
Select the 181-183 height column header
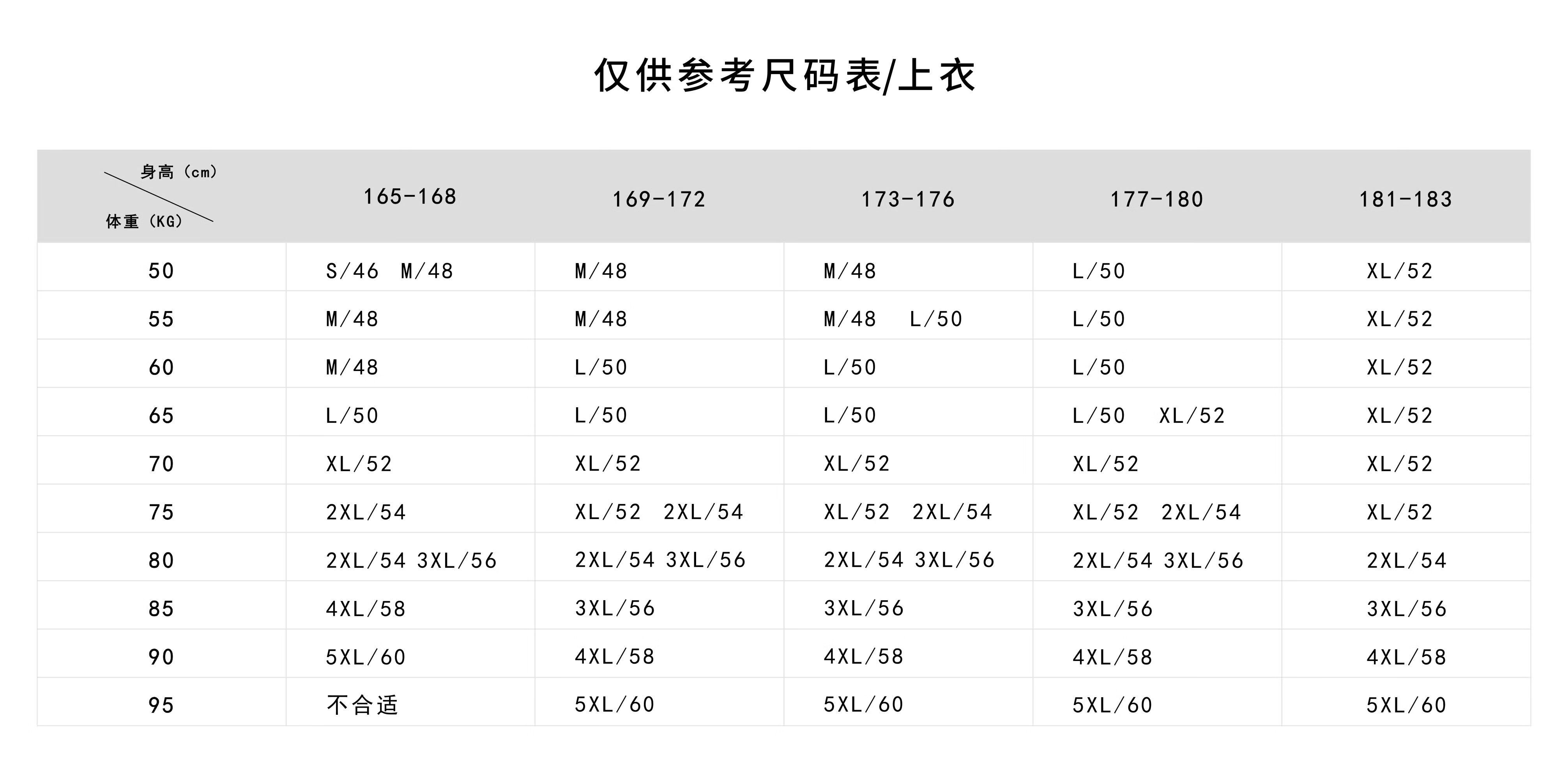1405,199
